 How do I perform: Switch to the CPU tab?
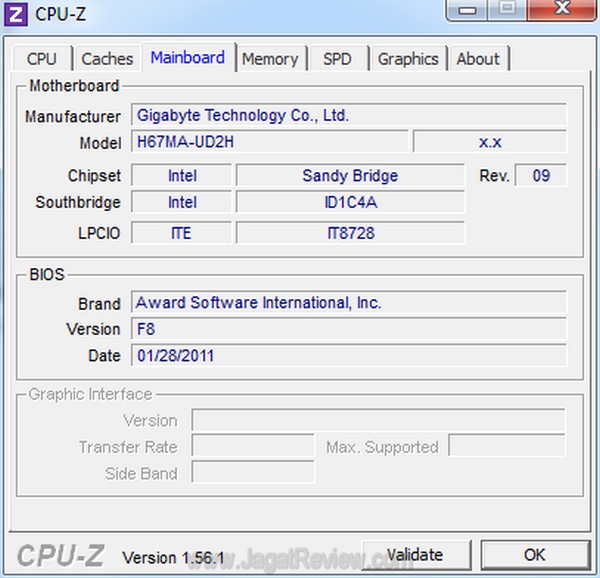pyautogui.click(x=42, y=59)
